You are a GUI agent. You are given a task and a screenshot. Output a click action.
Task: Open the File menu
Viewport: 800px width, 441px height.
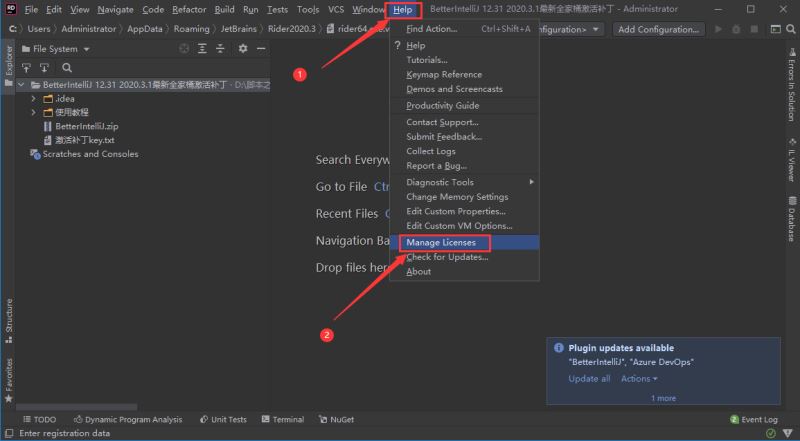[x=31, y=9]
